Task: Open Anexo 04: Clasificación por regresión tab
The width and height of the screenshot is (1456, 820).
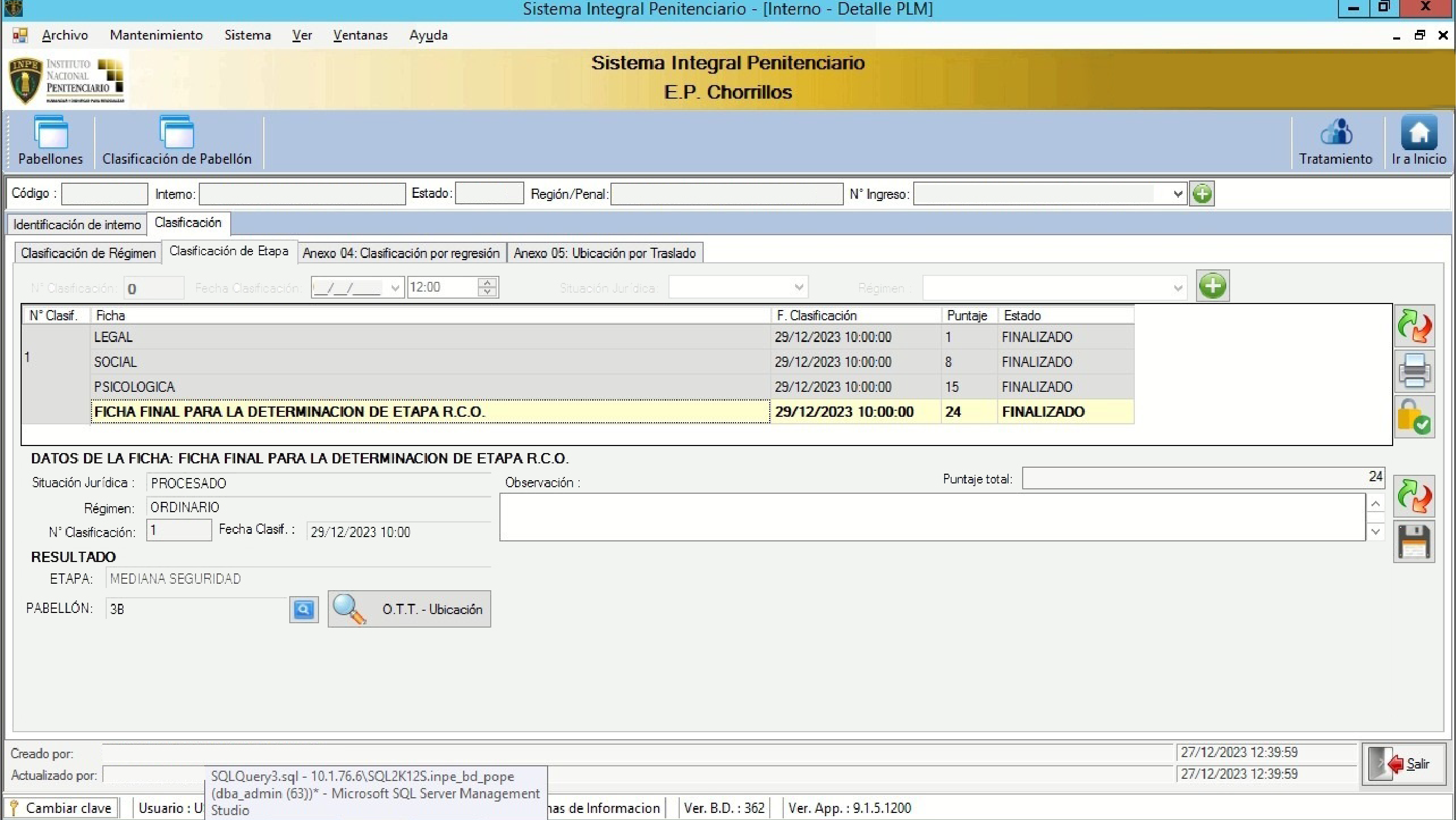Action: [401, 253]
